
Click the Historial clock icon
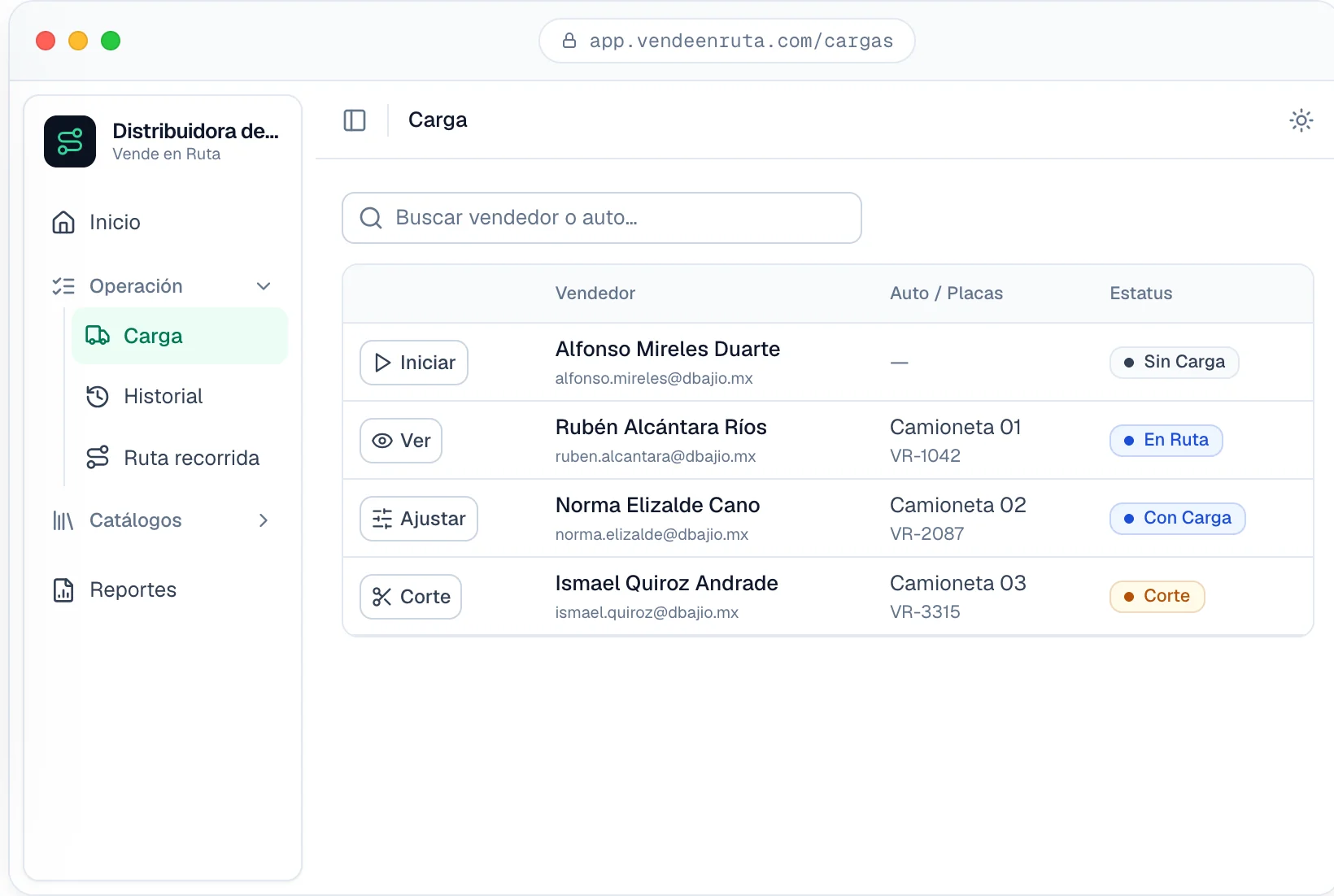click(98, 396)
